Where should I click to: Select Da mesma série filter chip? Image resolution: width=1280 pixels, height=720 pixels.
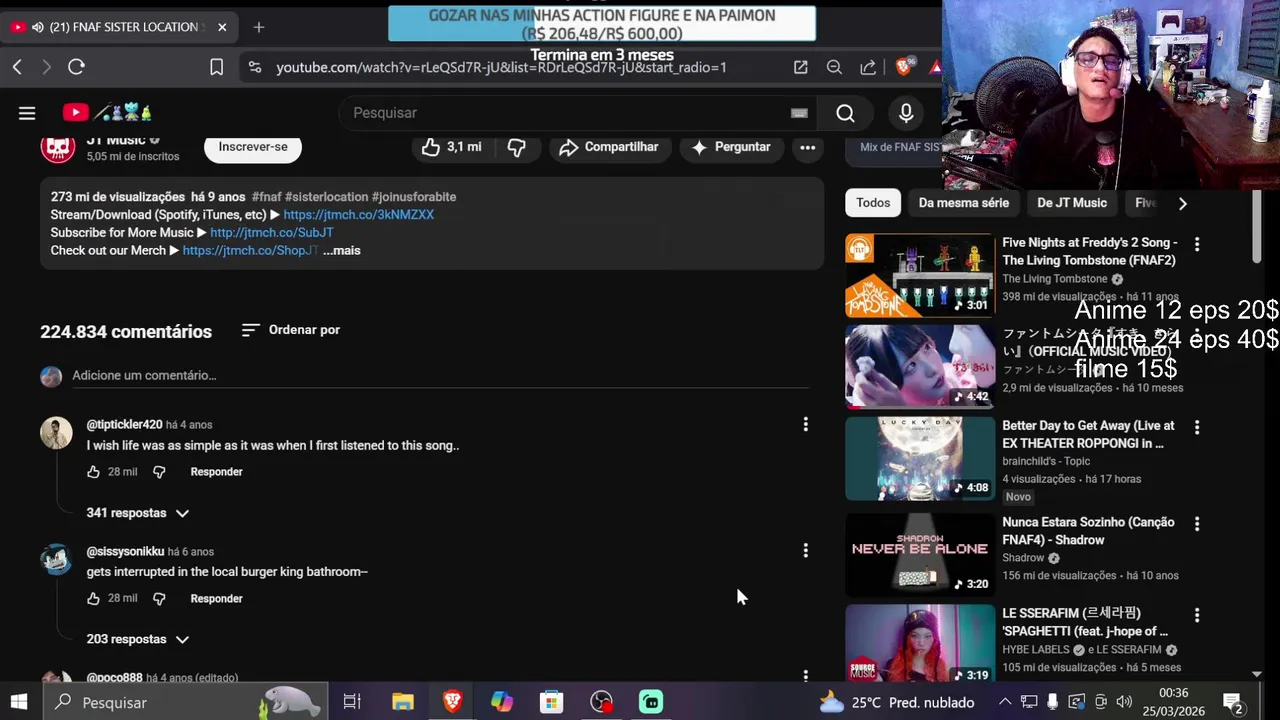964,203
